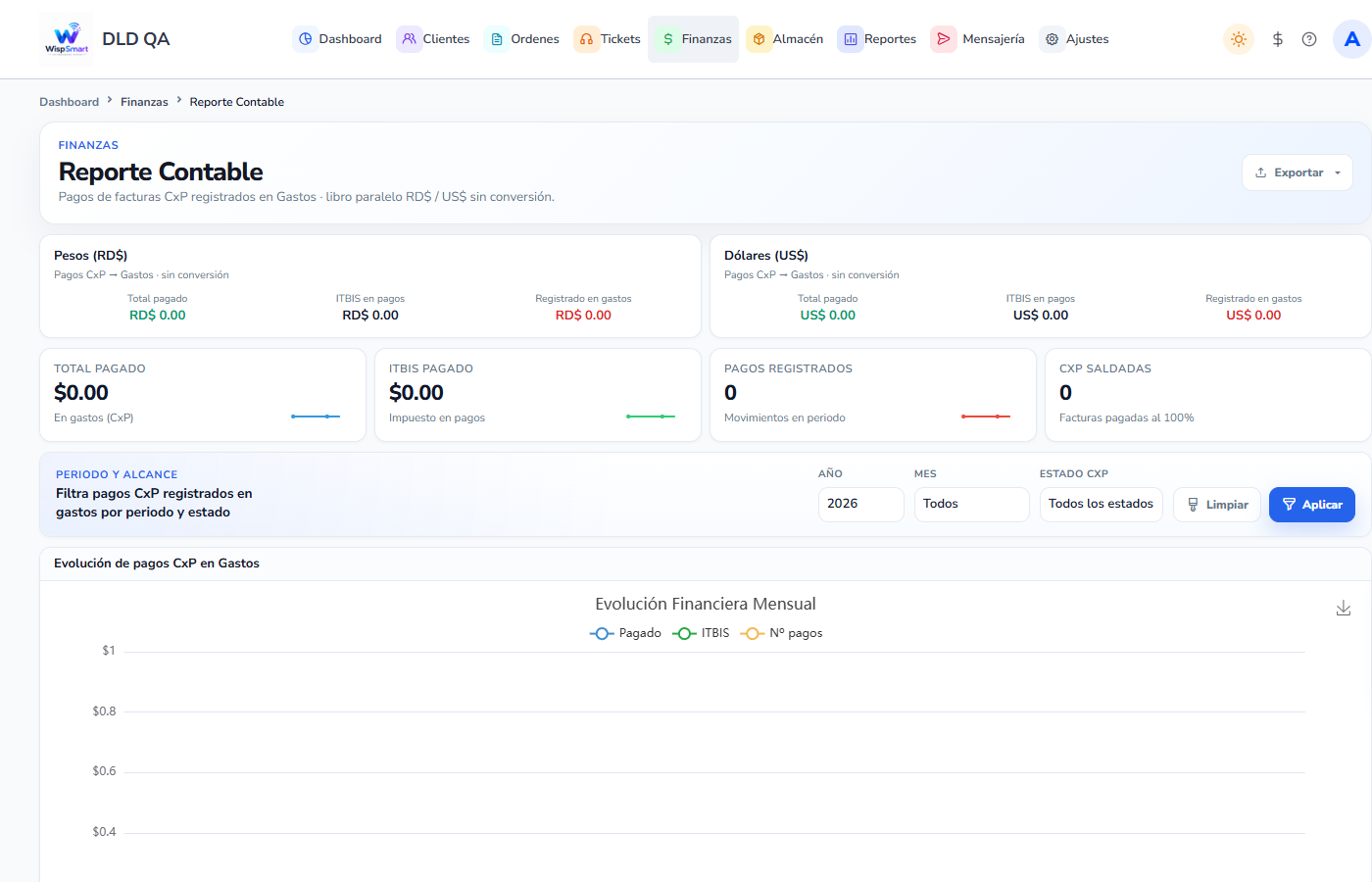
Task: Open the user avatar A menu
Action: coord(1352,39)
